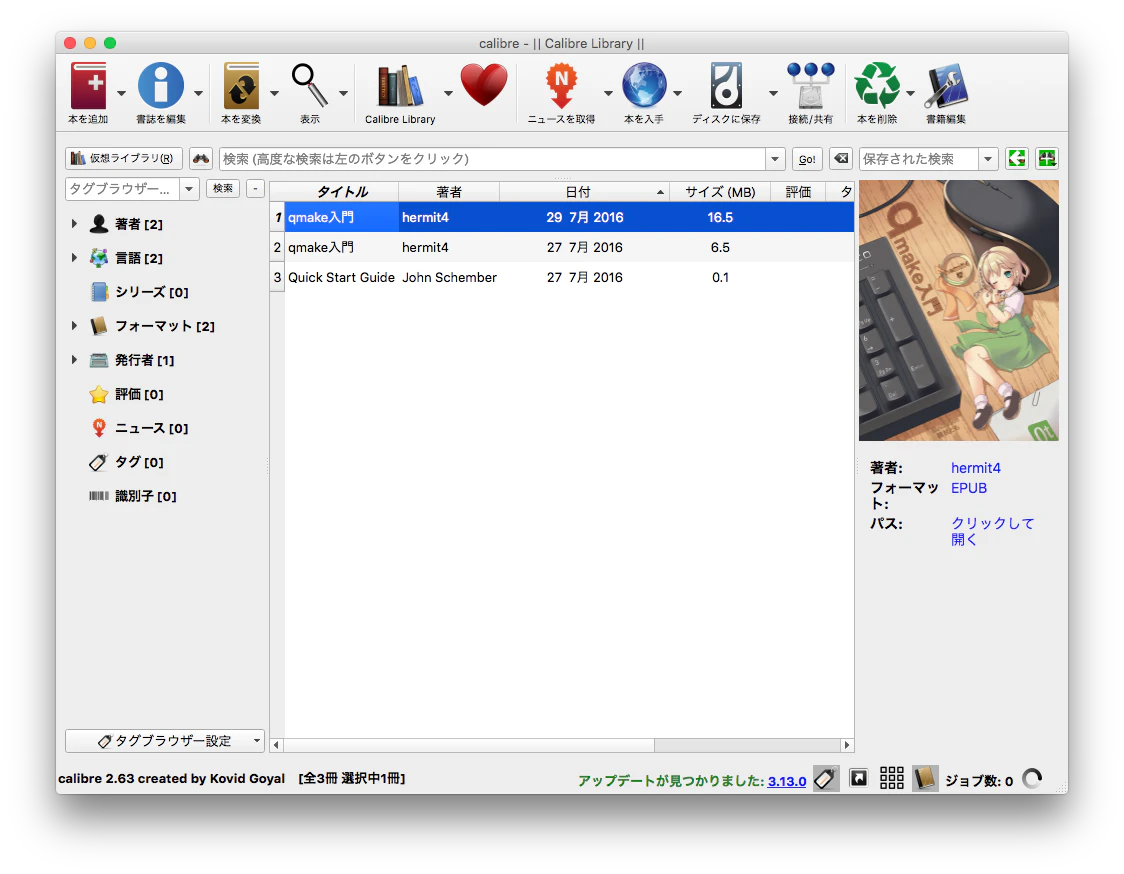Click the 本を追加 (Add books) icon
The height and width of the screenshot is (874, 1124).
point(88,87)
